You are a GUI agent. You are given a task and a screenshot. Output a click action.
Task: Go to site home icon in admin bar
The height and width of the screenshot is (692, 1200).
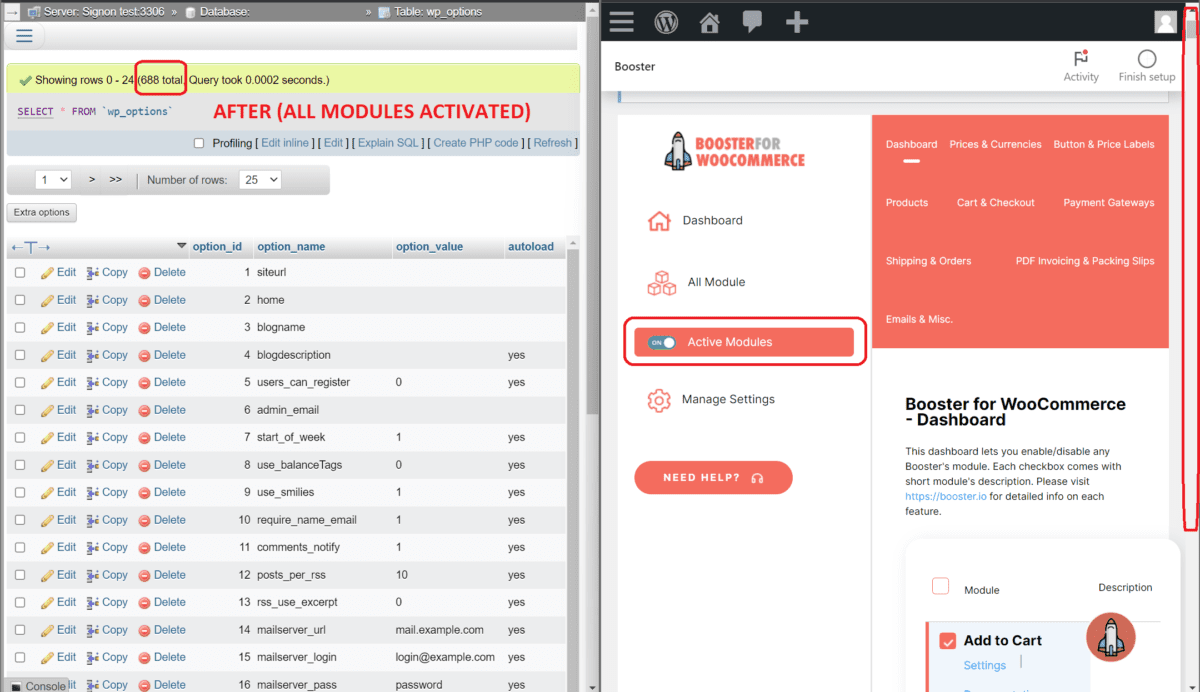pyautogui.click(x=710, y=22)
